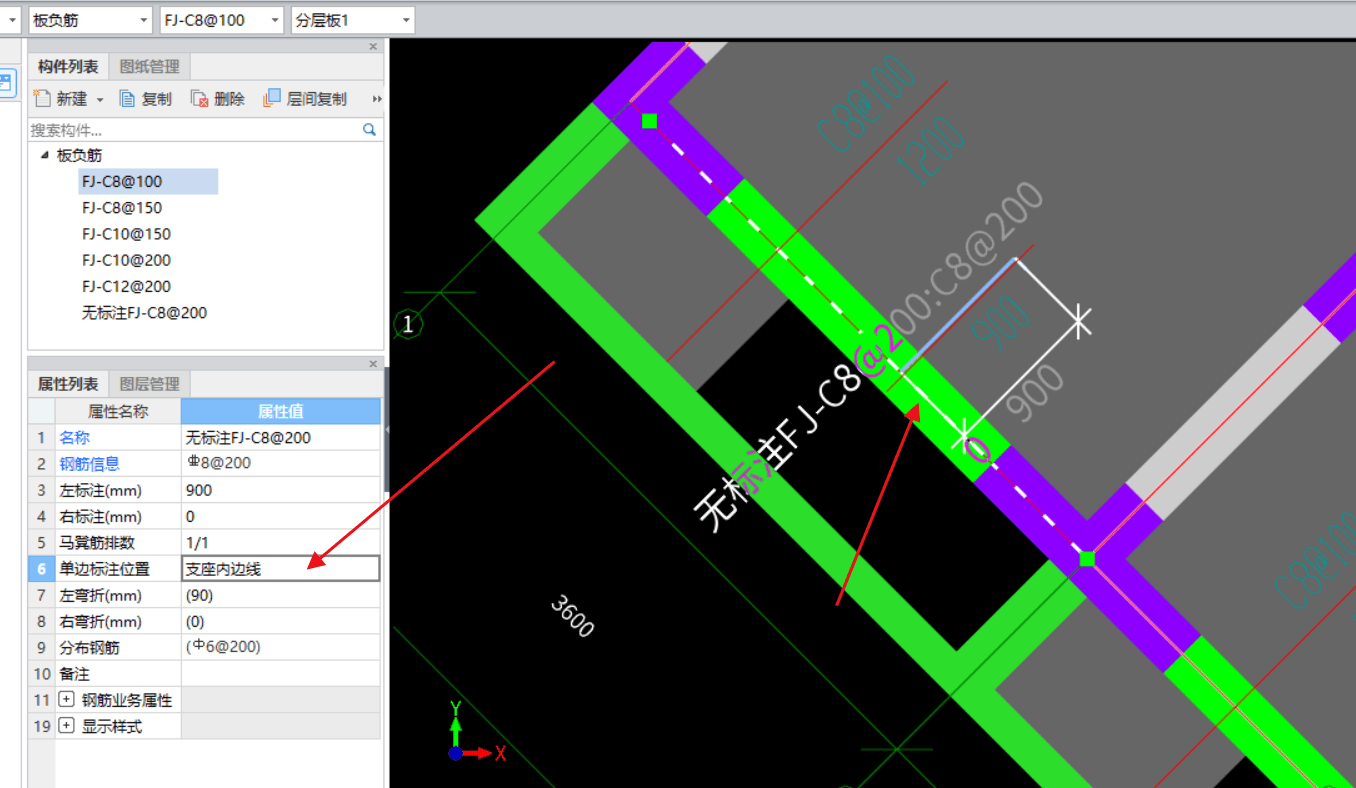Click the upper green grip square on rebar line
Image resolution: width=1356 pixels, height=788 pixels.
tap(649, 121)
